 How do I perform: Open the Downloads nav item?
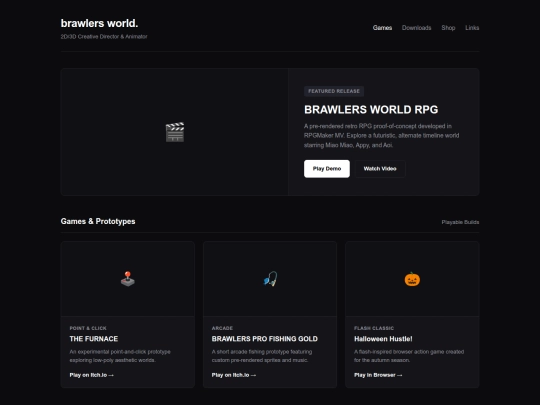click(x=416, y=28)
